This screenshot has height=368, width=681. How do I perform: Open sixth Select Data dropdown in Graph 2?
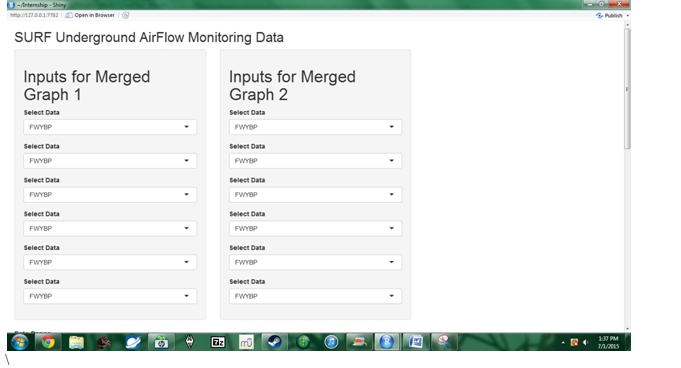(x=315, y=296)
